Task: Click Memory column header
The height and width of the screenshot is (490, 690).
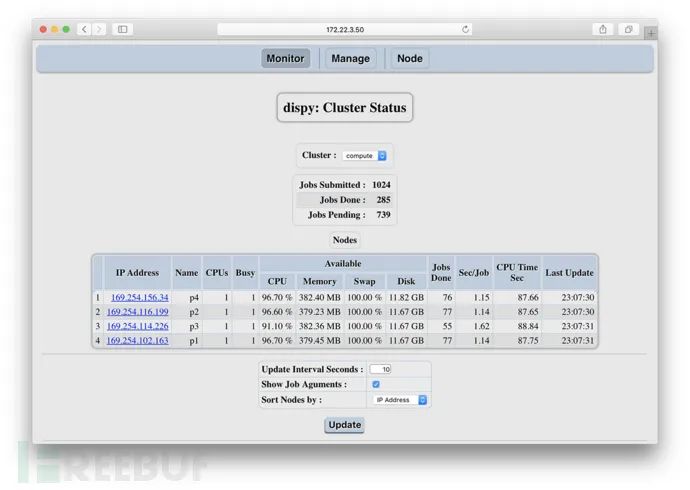Action: pos(319,281)
